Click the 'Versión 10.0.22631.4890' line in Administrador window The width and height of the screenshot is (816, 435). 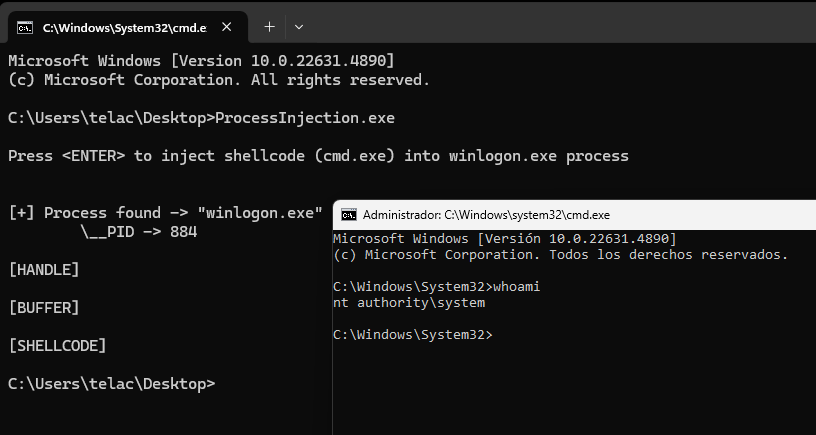click(504, 239)
